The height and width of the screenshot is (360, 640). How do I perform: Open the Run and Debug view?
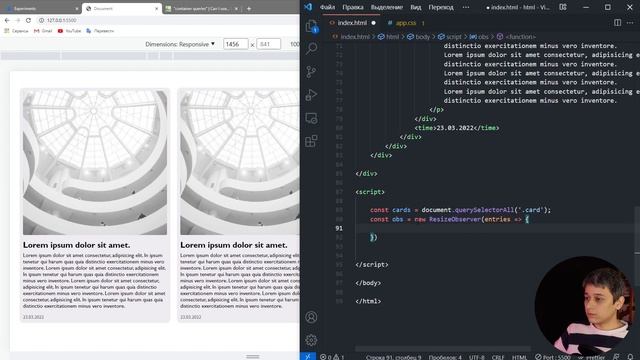(x=311, y=95)
